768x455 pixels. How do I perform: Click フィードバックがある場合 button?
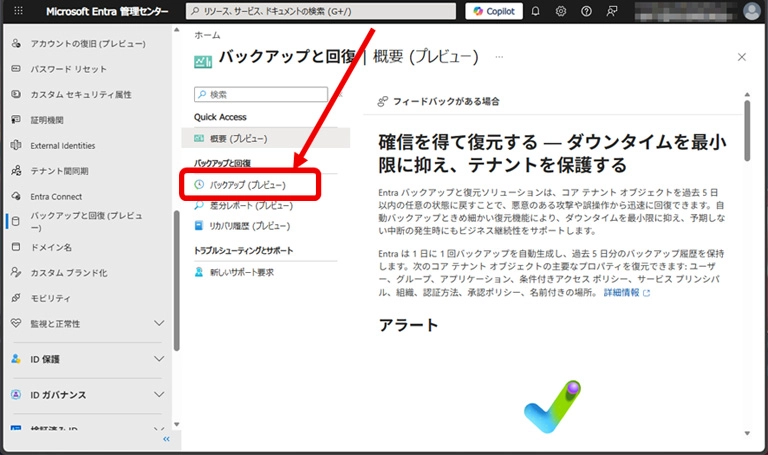438,101
